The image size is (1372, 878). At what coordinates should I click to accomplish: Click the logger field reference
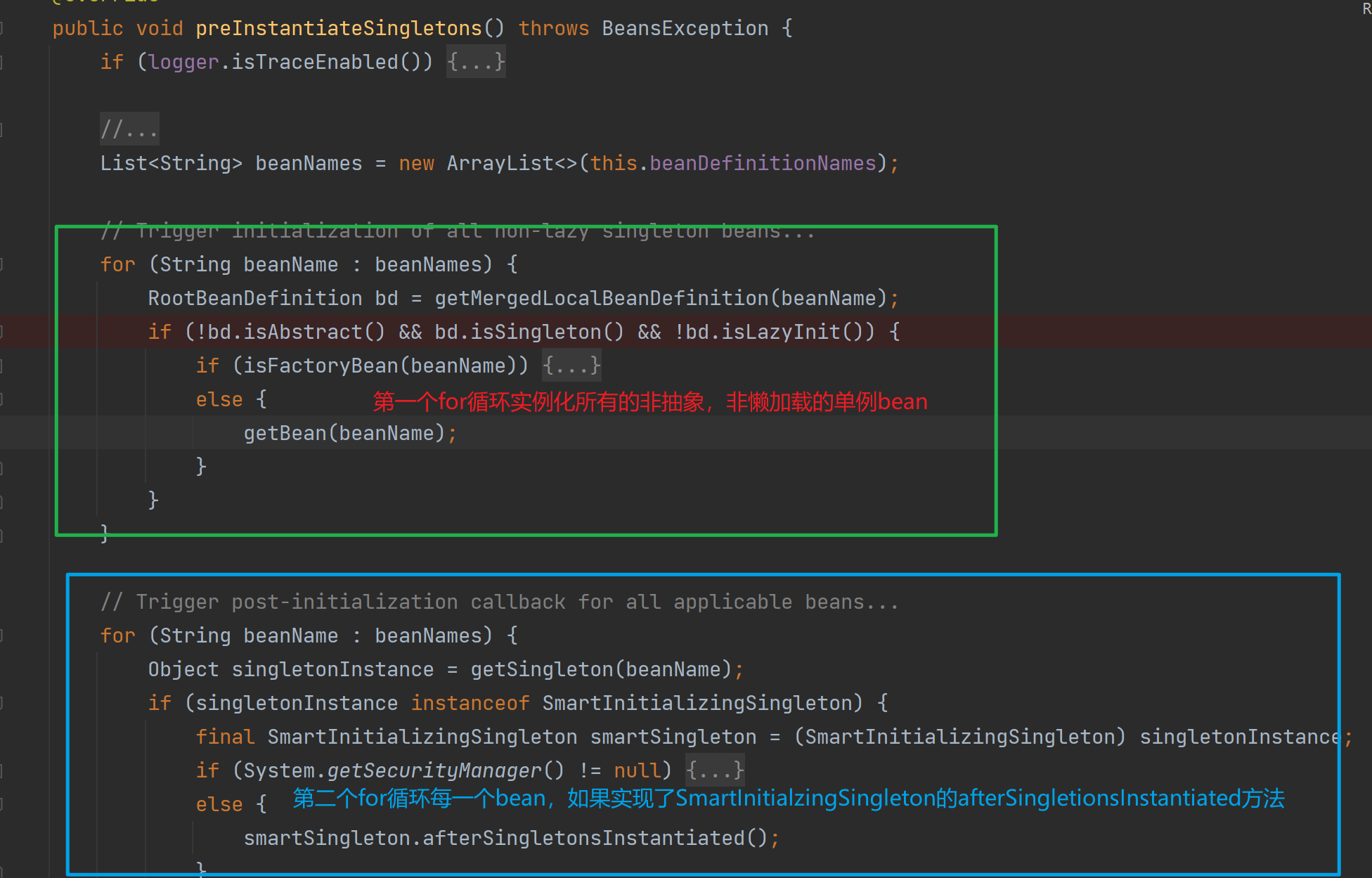(183, 62)
